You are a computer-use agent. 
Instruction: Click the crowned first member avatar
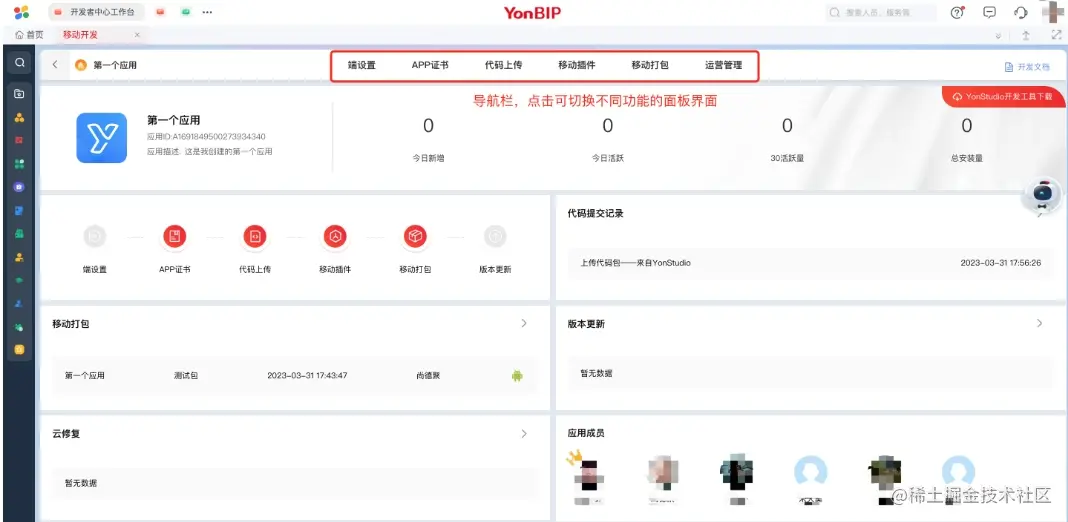[x=589, y=474]
